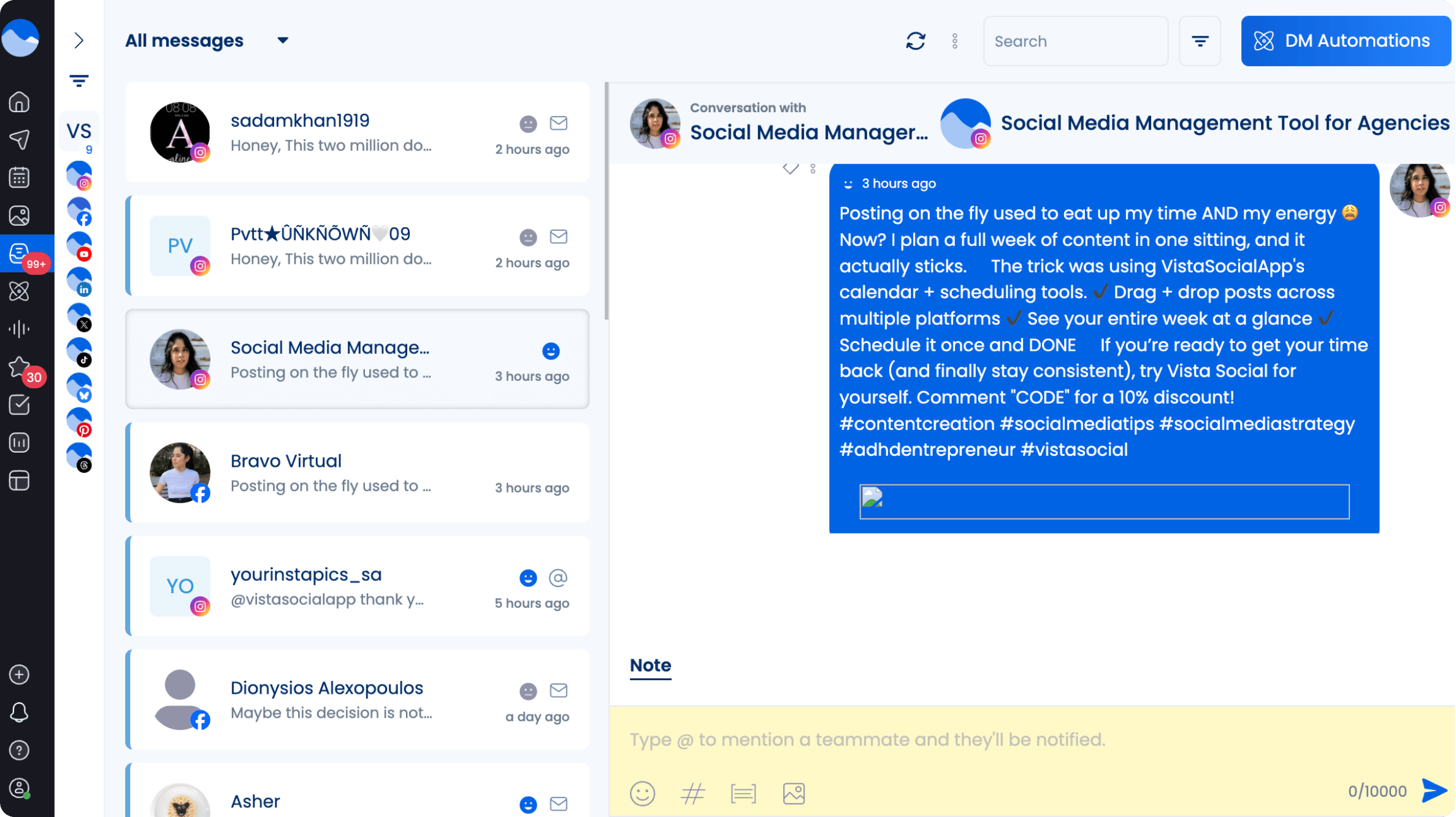Screen dimensions: 1456x817
Task: Open DM Automations
Action: (x=1346, y=40)
